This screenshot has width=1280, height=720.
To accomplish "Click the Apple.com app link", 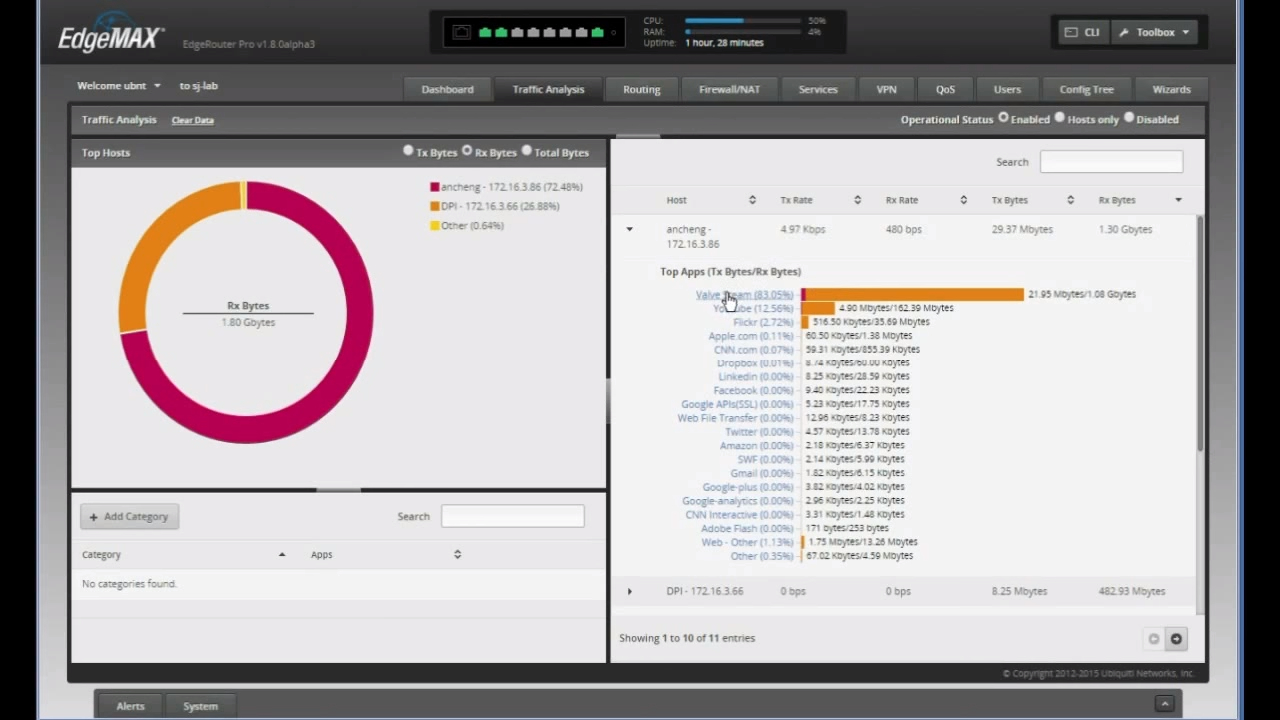I will point(751,337).
